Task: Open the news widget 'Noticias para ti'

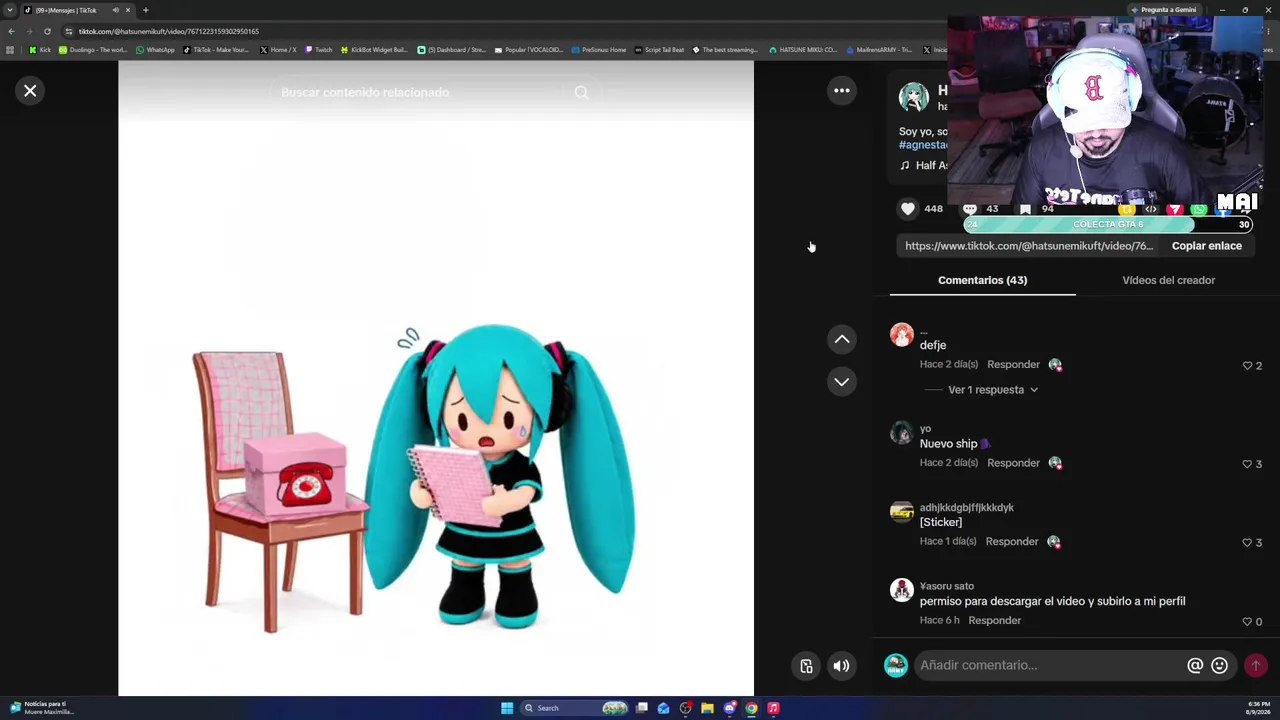Action: pos(40,708)
